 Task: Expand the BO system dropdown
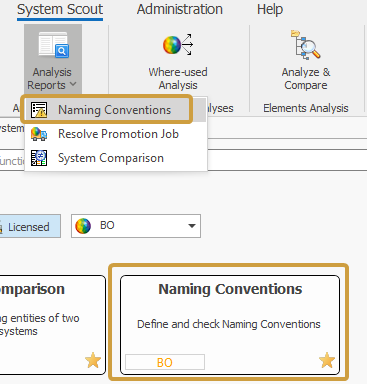point(192,226)
